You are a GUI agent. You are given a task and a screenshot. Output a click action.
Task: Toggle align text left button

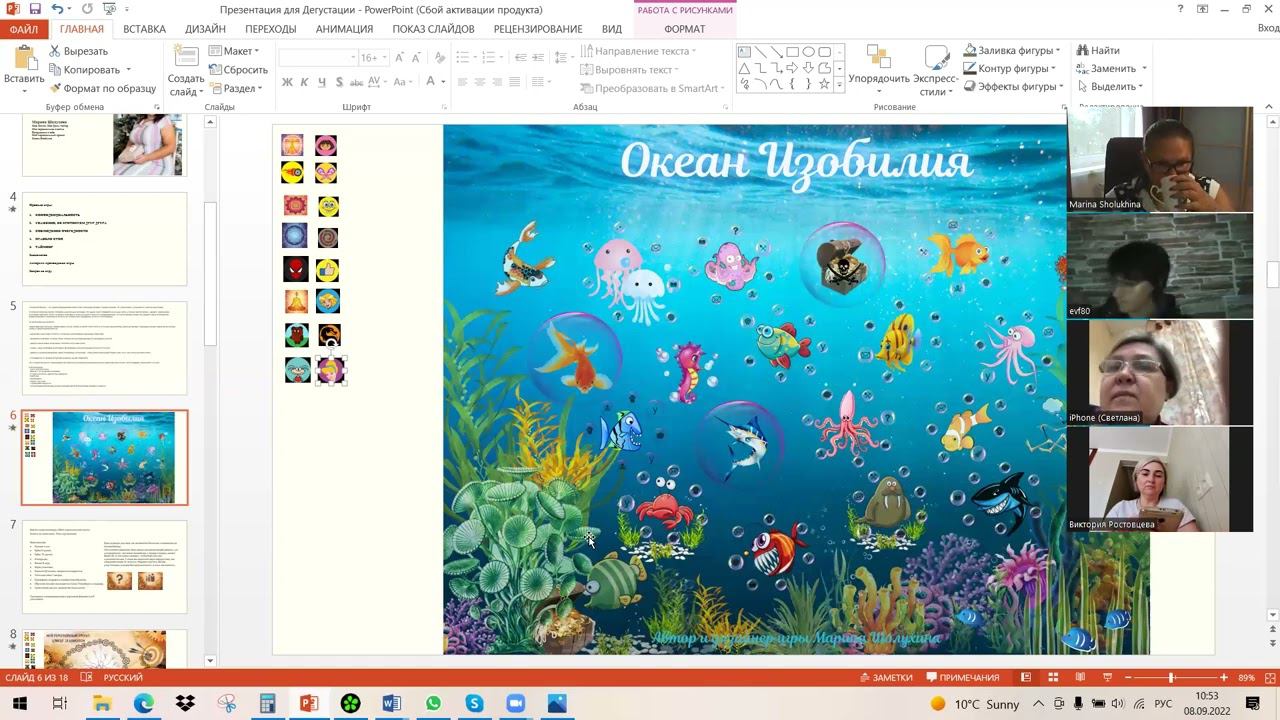pos(461,82)
